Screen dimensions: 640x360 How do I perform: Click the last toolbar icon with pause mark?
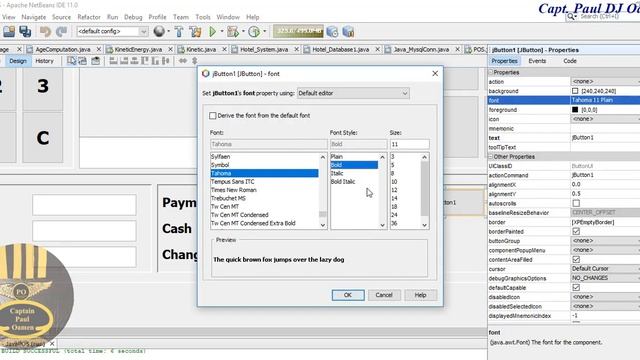(x=348, y=31)
